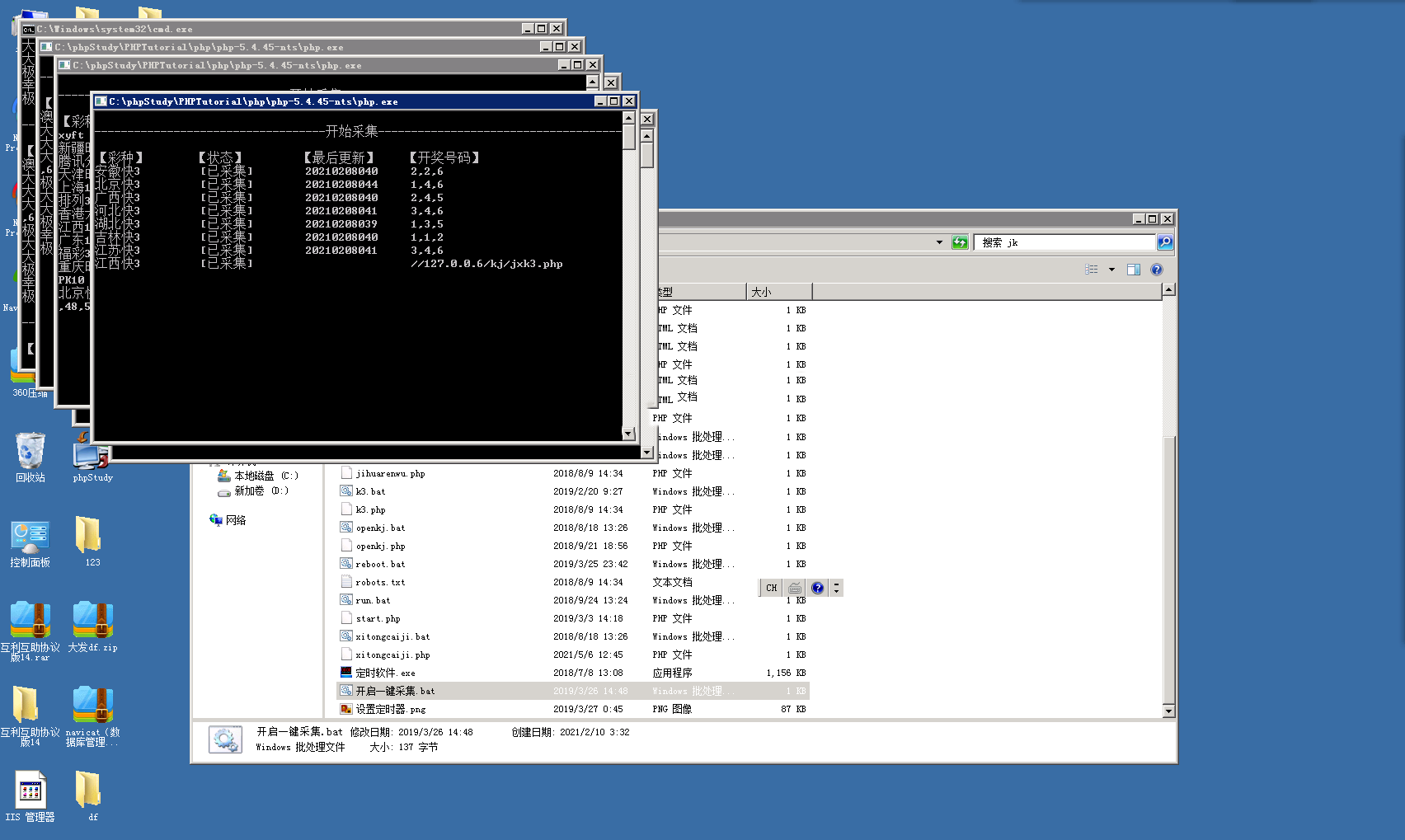The height and width of the screenshot is (840, 1405).
Task: Open the view options dropdown arrow
Action: (1111, 270)
